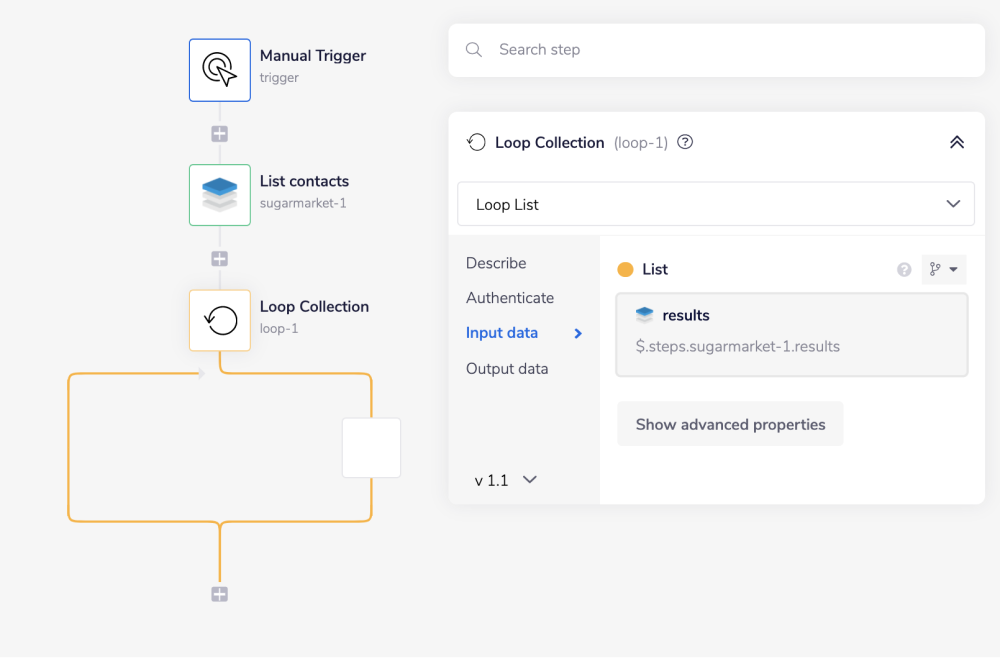Click Show advanced properties button
Image resolution: width=1000 pixels, height=658 pixels.
coord(730,424)
